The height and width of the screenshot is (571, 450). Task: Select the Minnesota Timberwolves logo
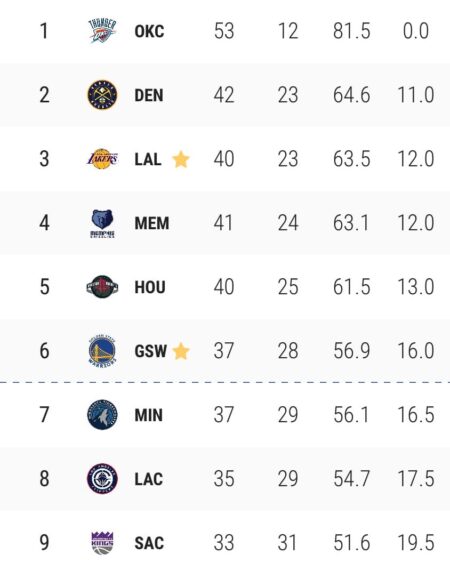point(102,415)
